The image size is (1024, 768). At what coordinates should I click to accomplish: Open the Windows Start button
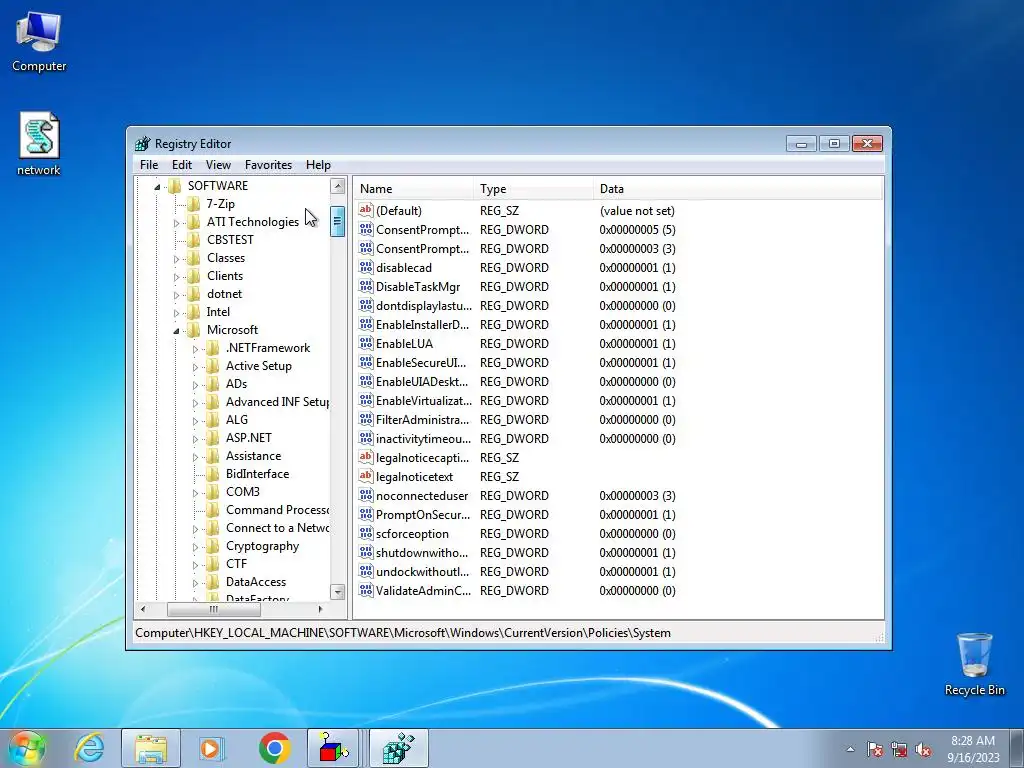point(27,748)
